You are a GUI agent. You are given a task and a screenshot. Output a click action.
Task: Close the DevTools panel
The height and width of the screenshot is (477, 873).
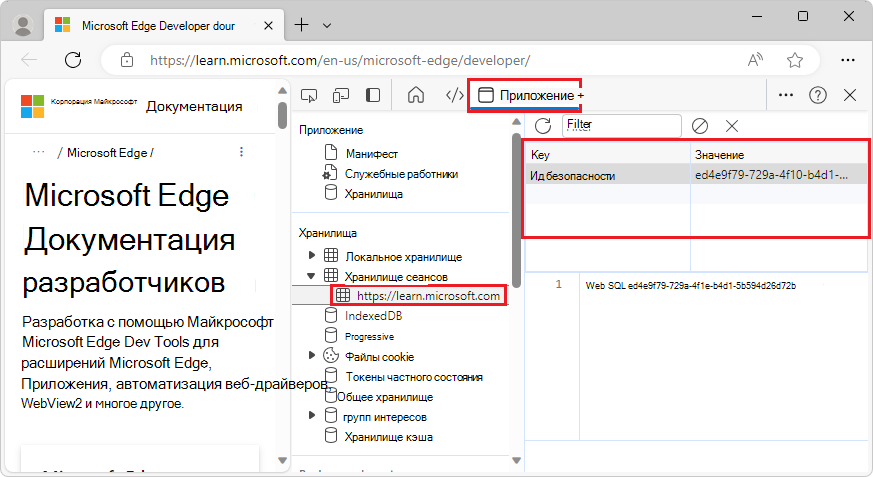pyautogui.click(x=850, y=95)
